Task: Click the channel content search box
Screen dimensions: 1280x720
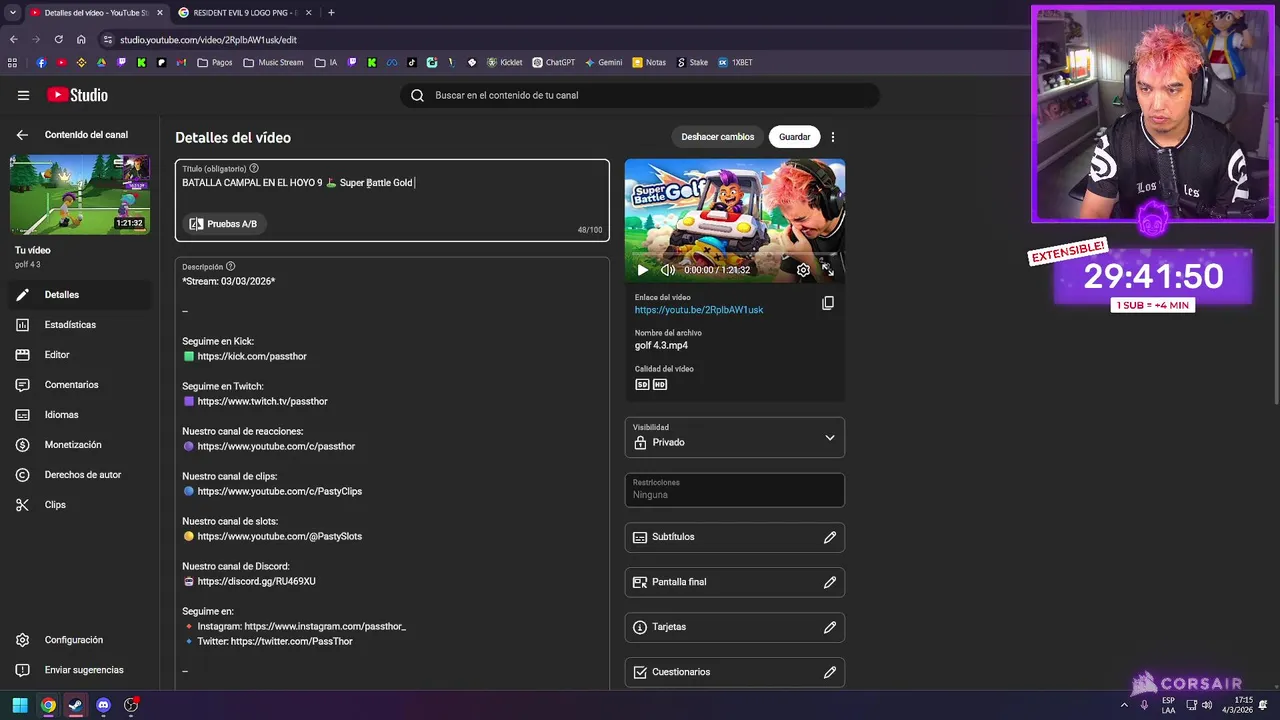Action: [x=640, y=95]
